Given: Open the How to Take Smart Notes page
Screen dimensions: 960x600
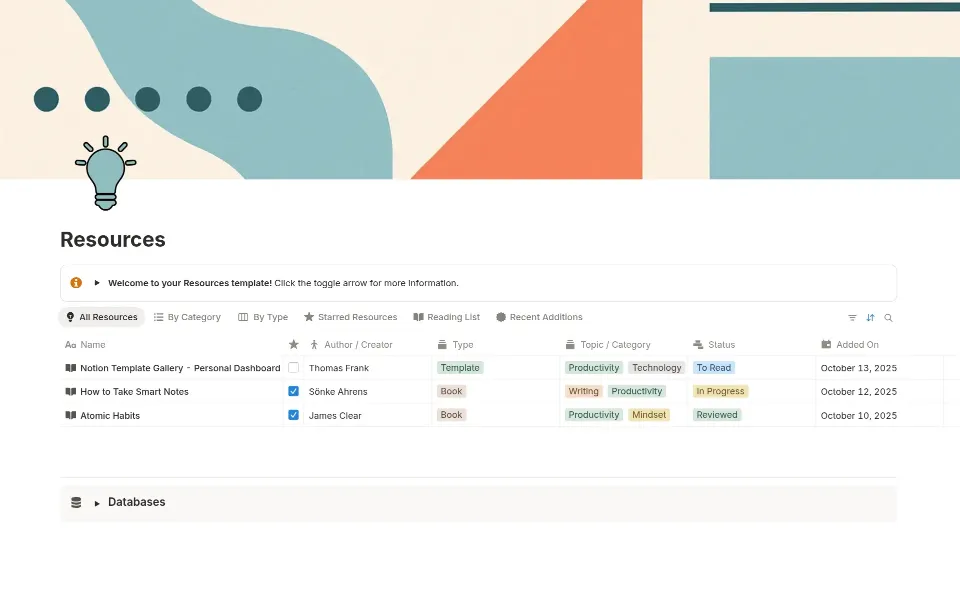Looking at the screenshot, I should [134, 392].
